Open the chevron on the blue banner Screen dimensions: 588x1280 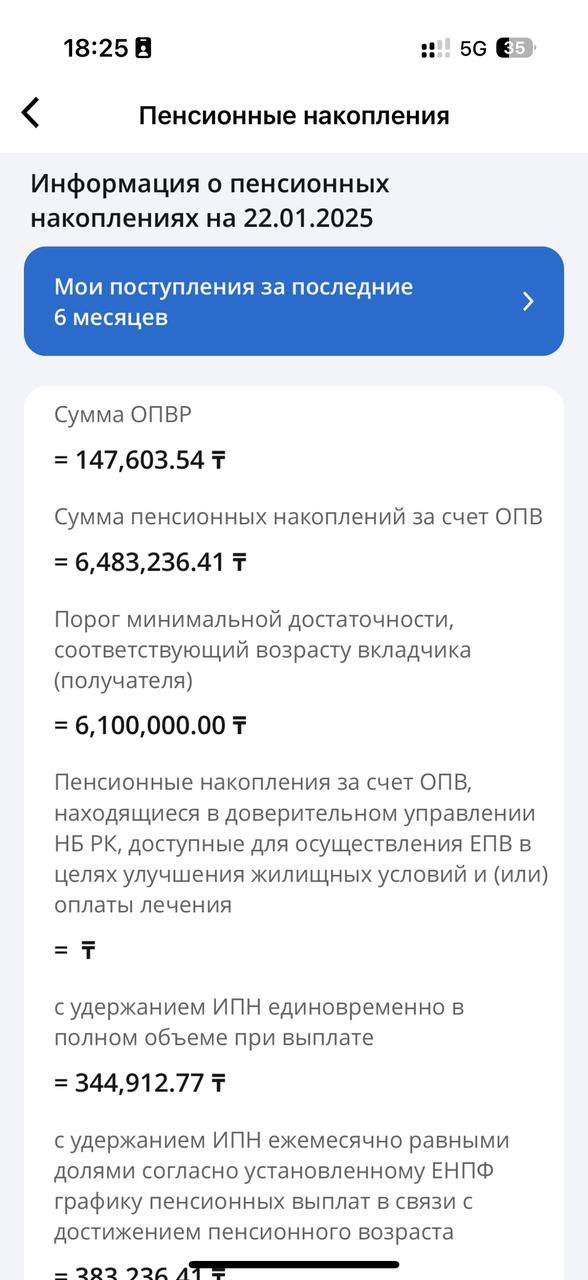point(529,302)
